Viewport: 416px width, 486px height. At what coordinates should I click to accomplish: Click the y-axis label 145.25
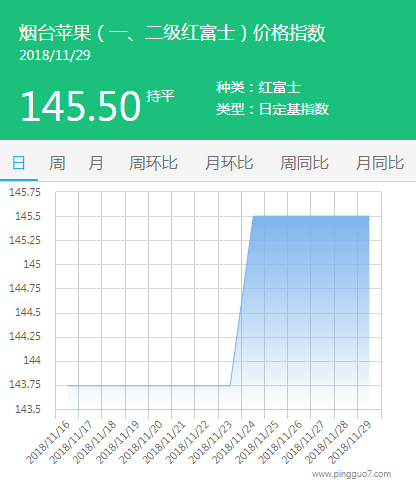click(x=25, y=240)
